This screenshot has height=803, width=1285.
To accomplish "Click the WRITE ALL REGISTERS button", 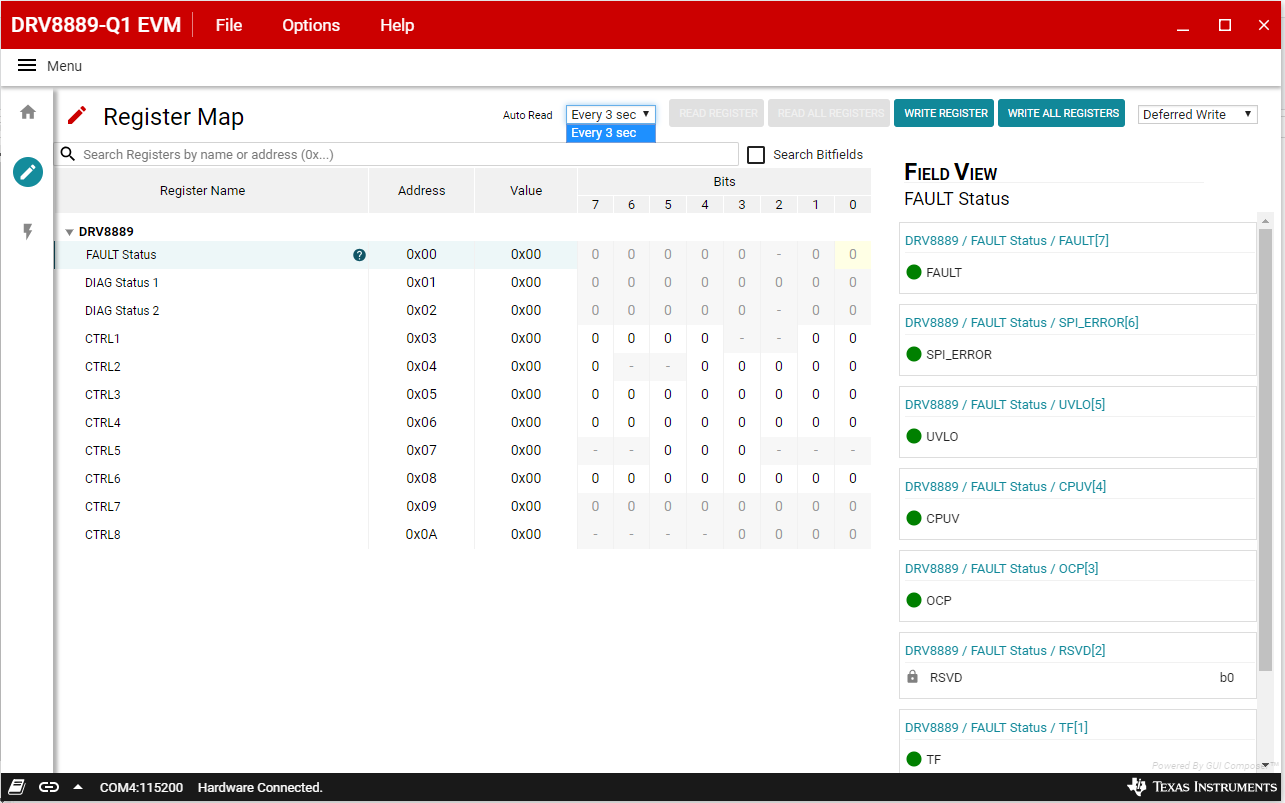I will click(1062, 113).
